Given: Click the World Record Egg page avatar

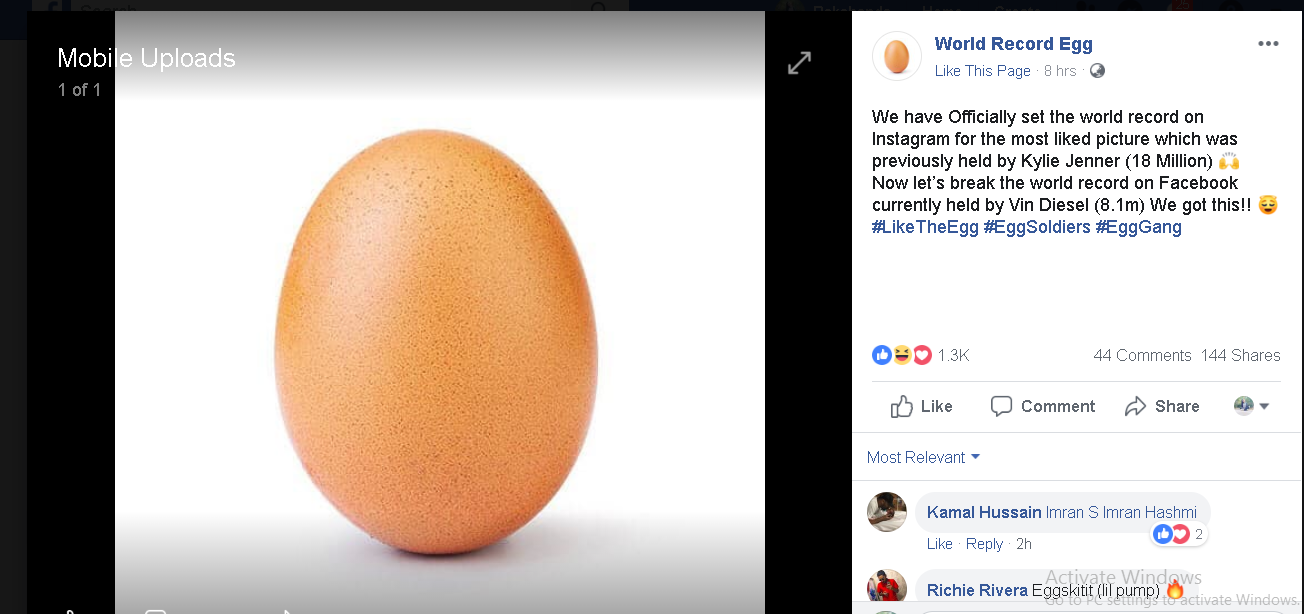Looking at the screenshot, I should pyautogui.click(x=896, y=56).
